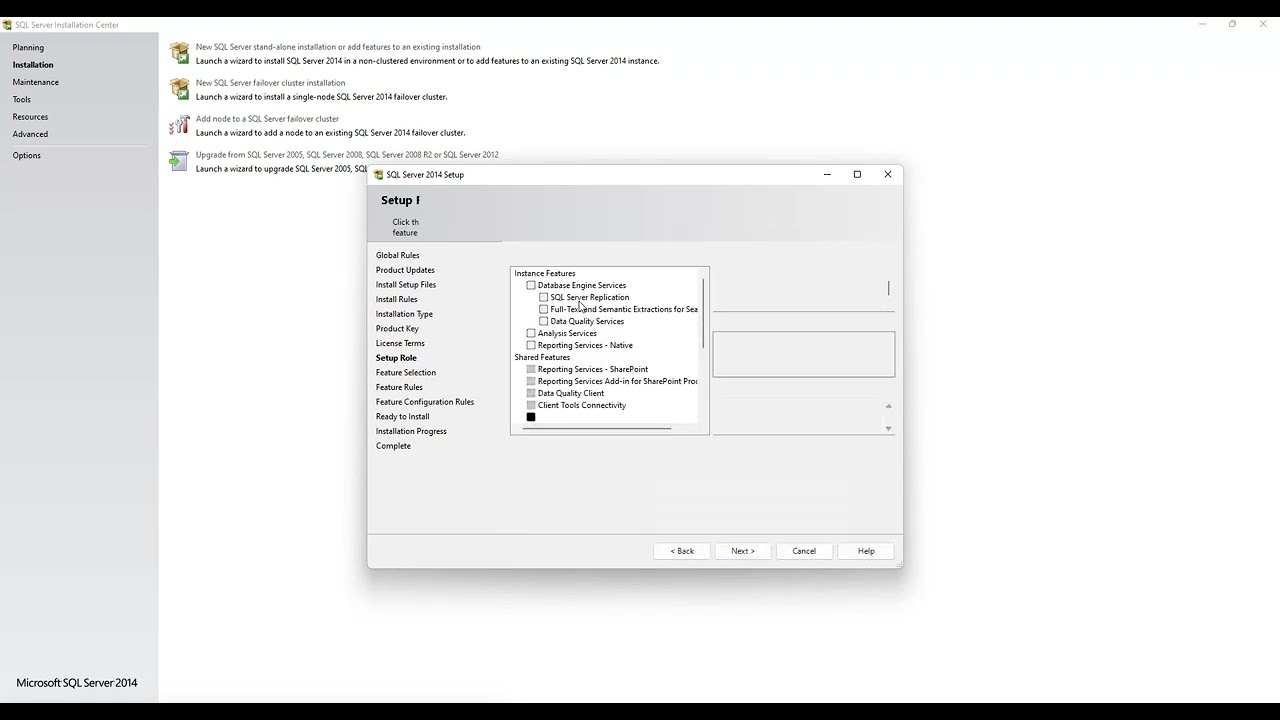Click the new stand-alone installation icon

[x=179, y=53]
